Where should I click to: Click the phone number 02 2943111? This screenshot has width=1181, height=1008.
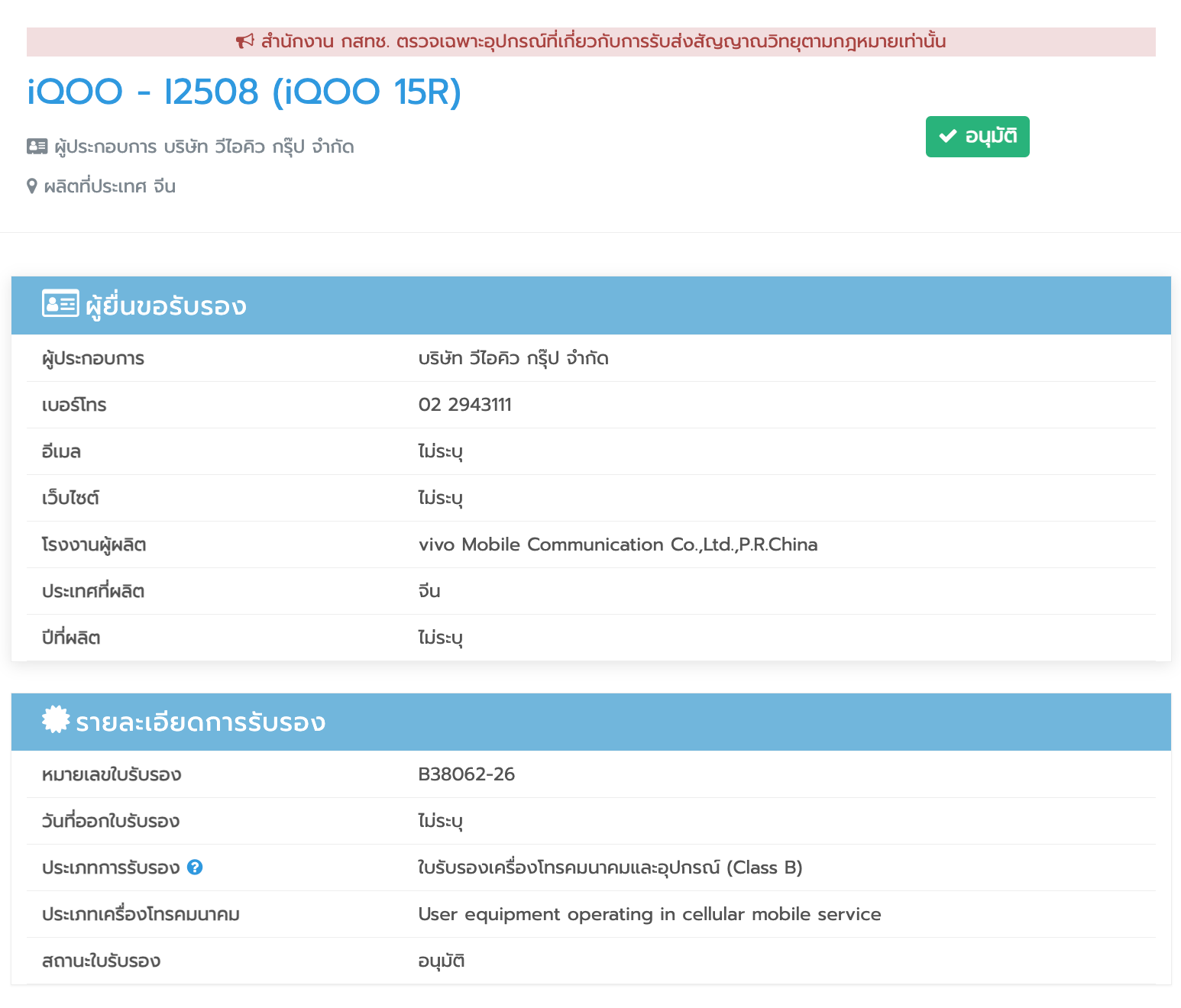click(464, 405)
